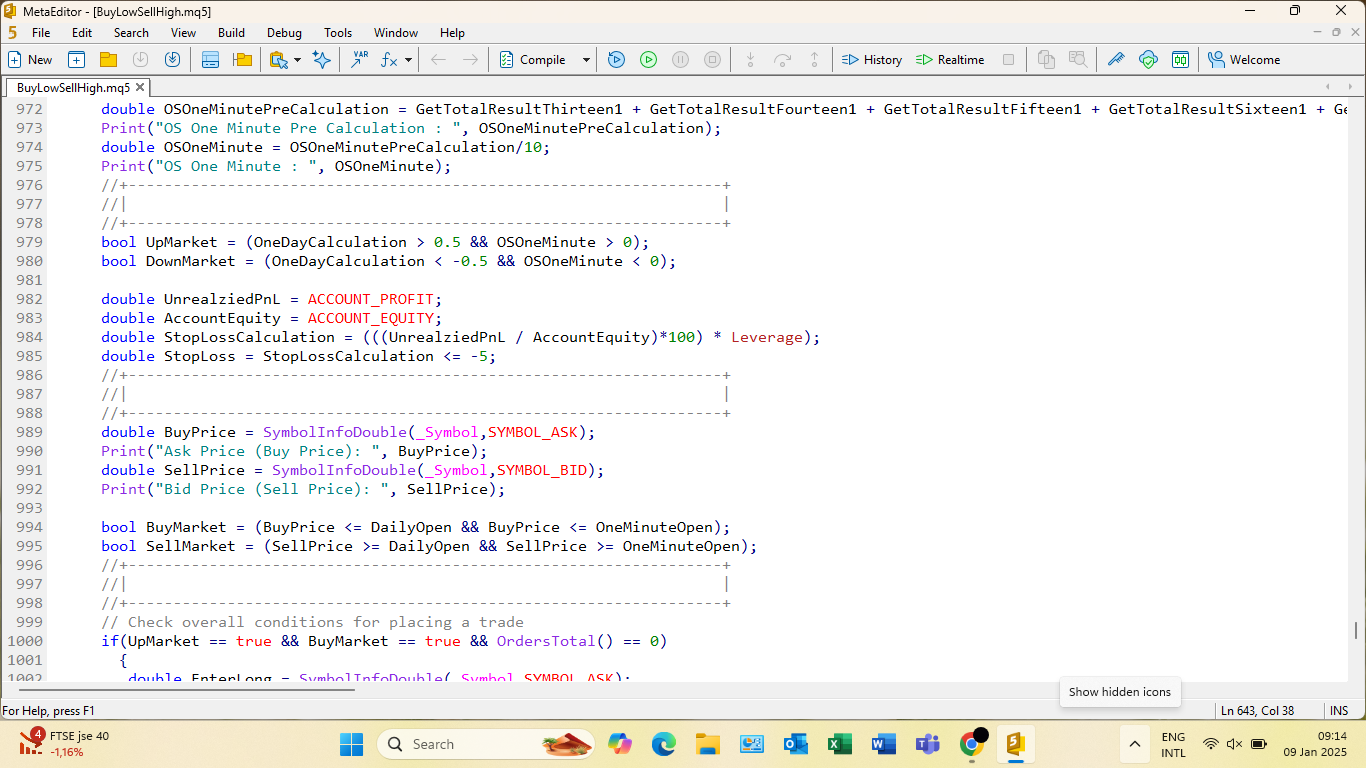Viewport: 1366px width, 768px height.
Task: Click the INS indicator in status bar
Action: (x=1339, y=710)
